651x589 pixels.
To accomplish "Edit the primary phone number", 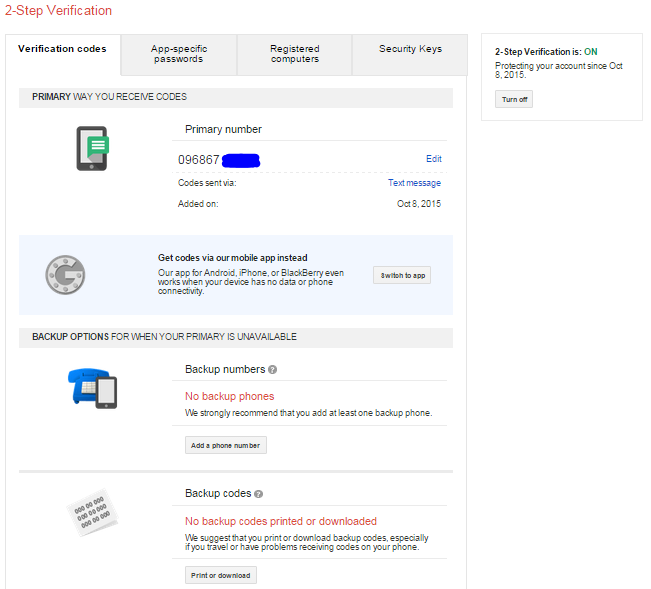I will coord(433,159).
